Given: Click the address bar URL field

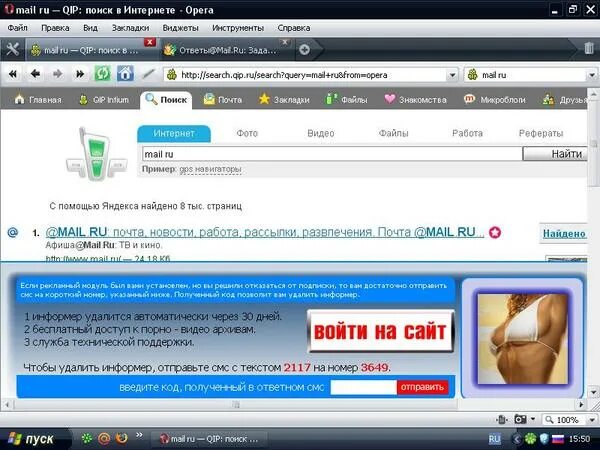Looking at the screenshot, I should point(306,75).
